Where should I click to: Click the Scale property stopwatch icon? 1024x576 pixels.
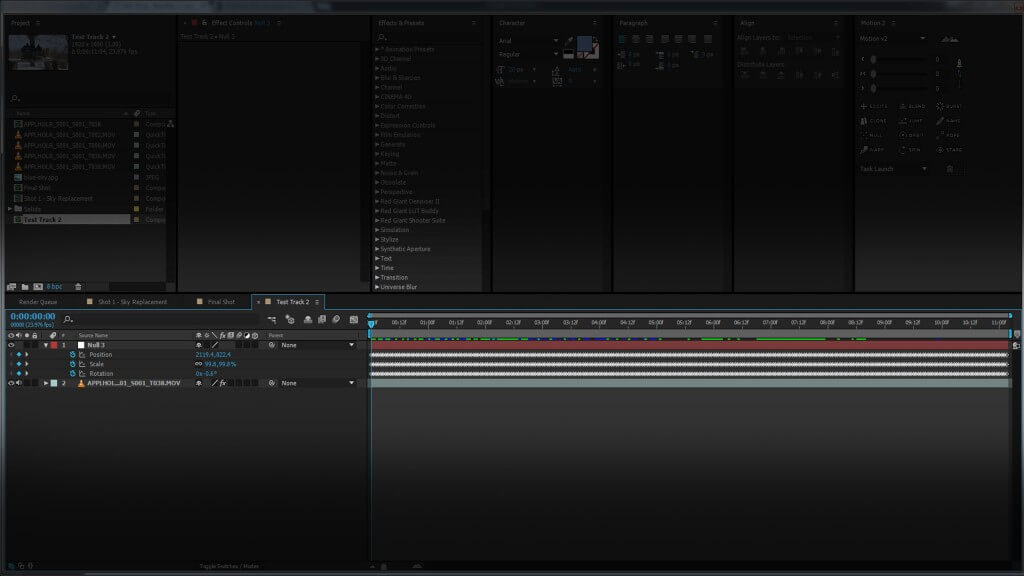coord(72,364)
